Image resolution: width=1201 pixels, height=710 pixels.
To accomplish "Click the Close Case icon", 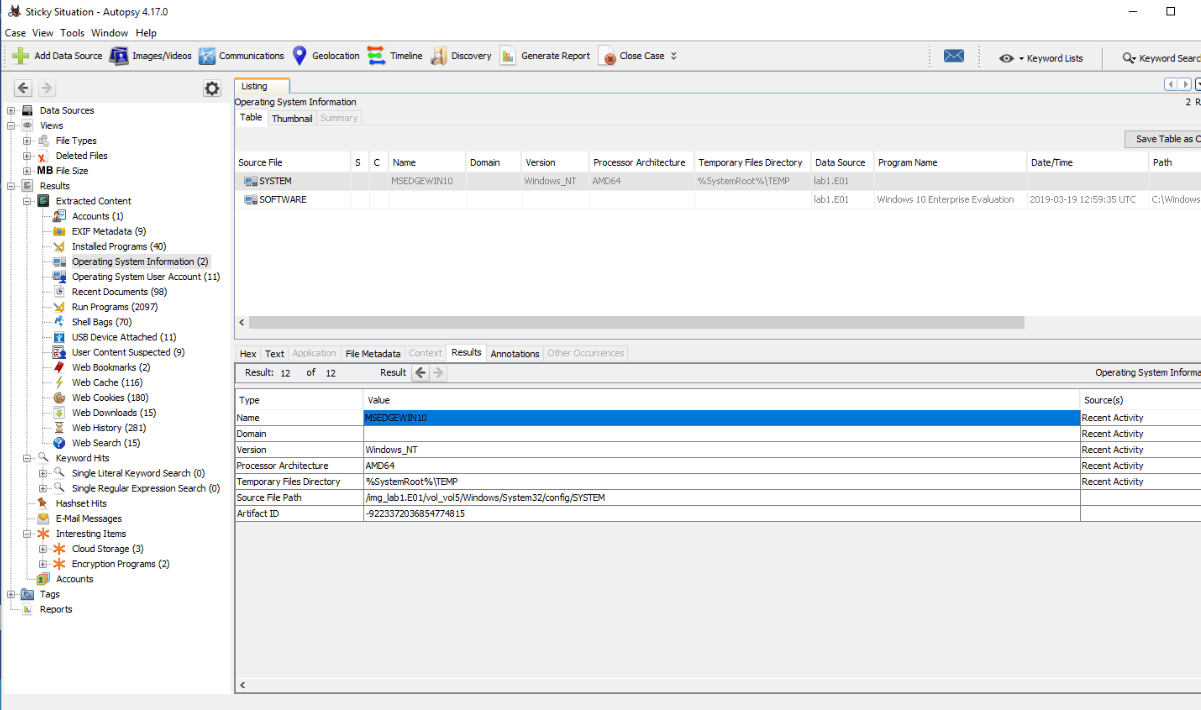I will pos(607,57).
